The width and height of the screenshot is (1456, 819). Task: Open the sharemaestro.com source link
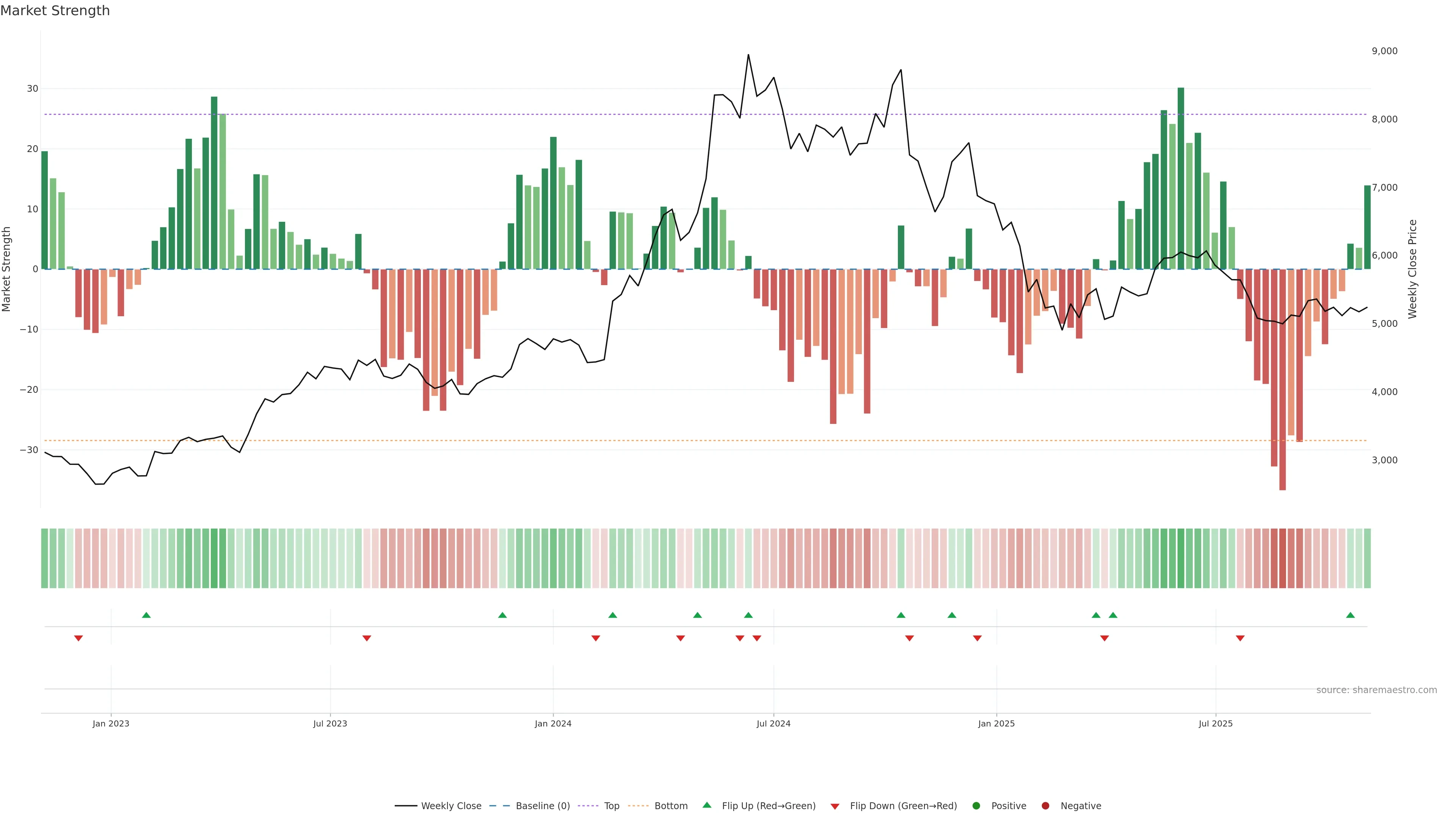[x=1376, y=690]
